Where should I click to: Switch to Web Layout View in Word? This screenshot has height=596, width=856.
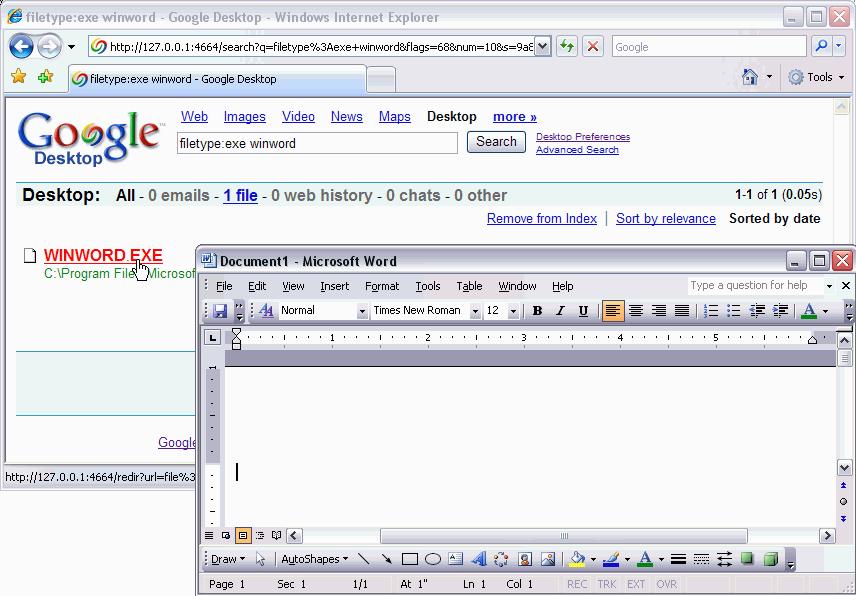(x=226, y=535)
